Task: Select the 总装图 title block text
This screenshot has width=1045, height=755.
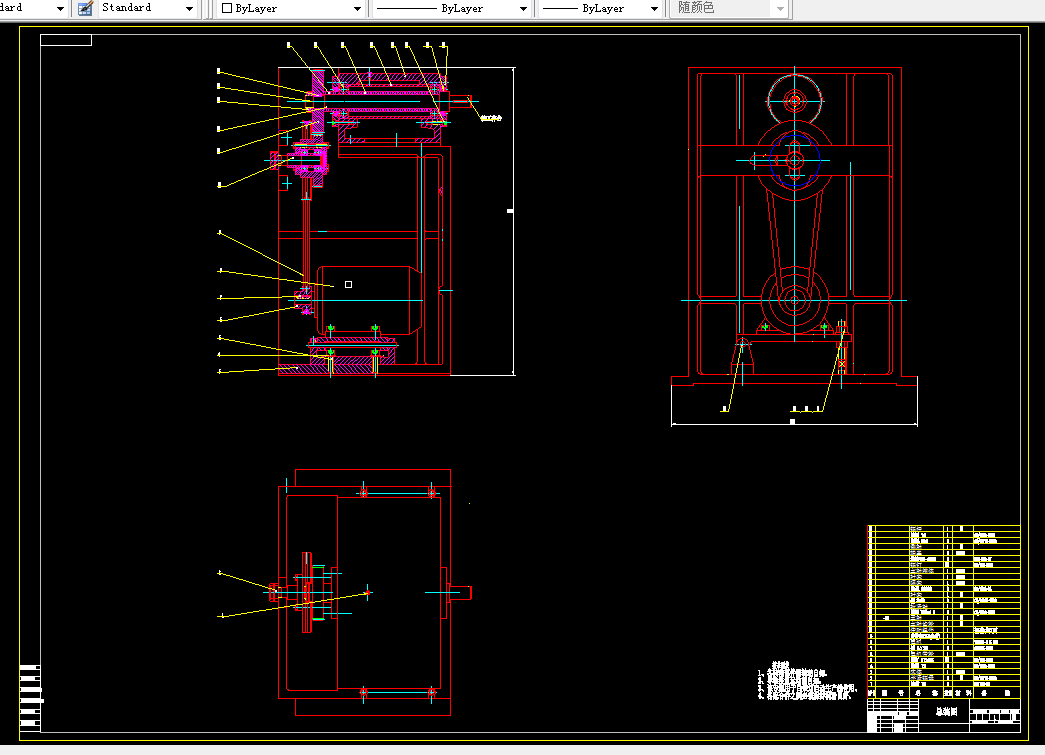Action: point(946,712)
